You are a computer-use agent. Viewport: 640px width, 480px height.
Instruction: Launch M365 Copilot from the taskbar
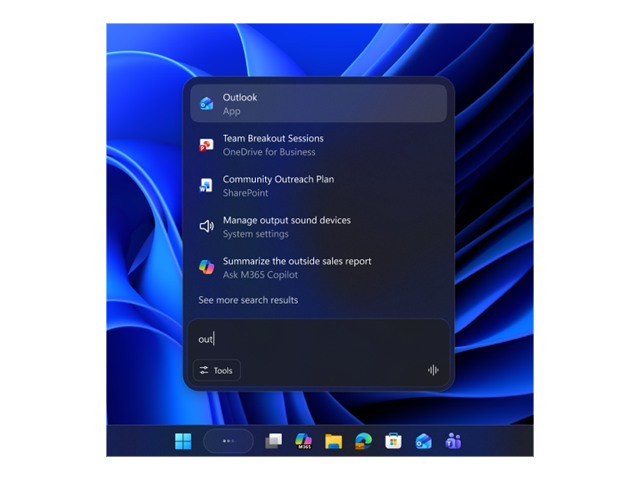(304, 441)
